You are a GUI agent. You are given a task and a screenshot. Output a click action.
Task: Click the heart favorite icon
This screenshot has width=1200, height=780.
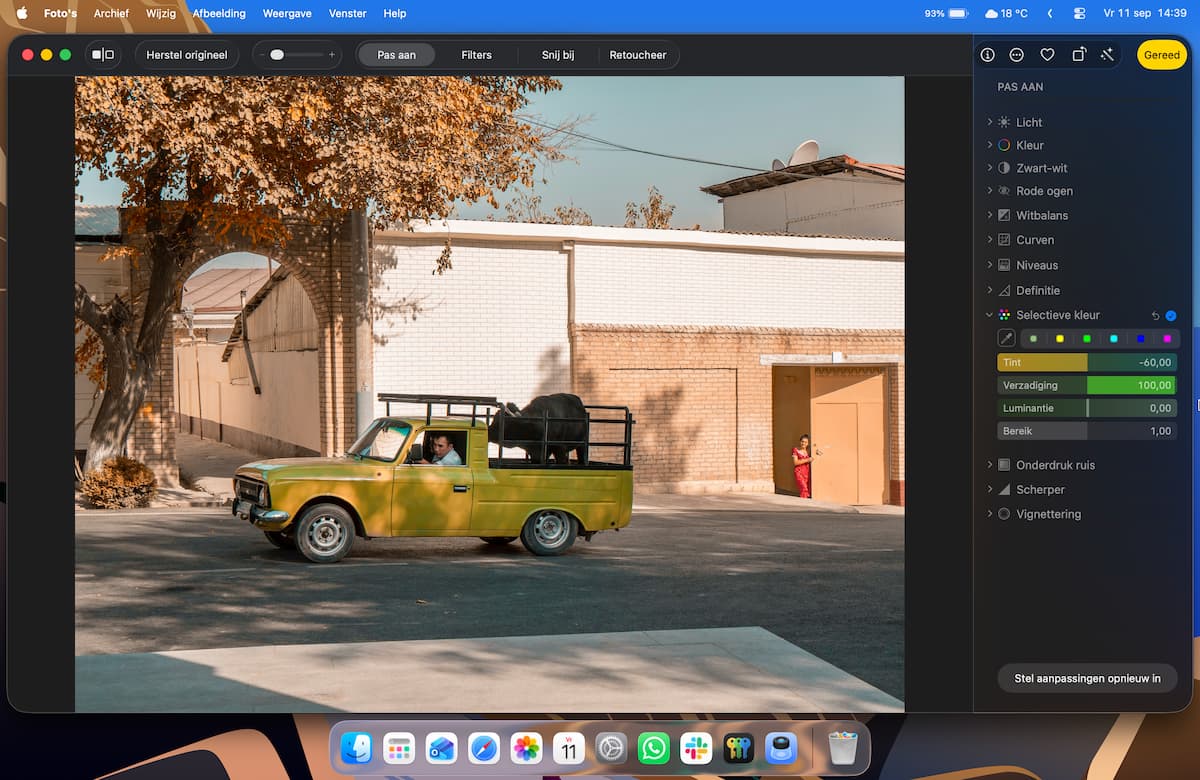click(1047, 55)
